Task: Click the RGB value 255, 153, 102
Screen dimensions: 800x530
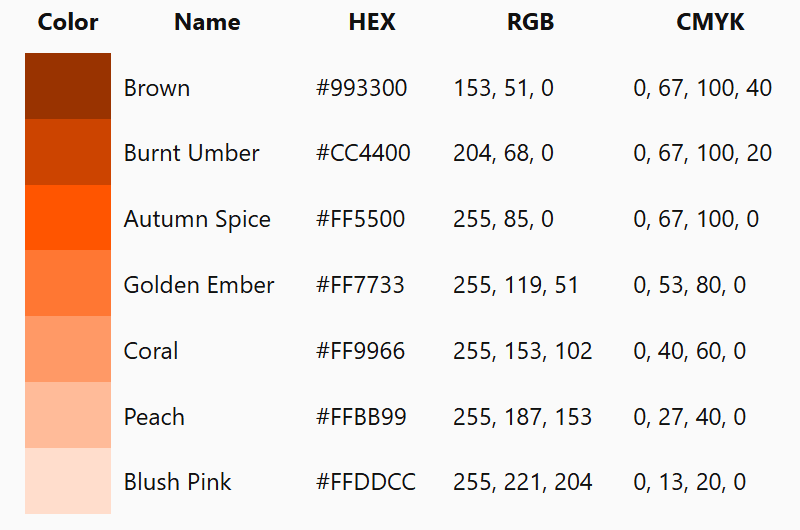Action: pyautogui.click(x=522, y=350)
